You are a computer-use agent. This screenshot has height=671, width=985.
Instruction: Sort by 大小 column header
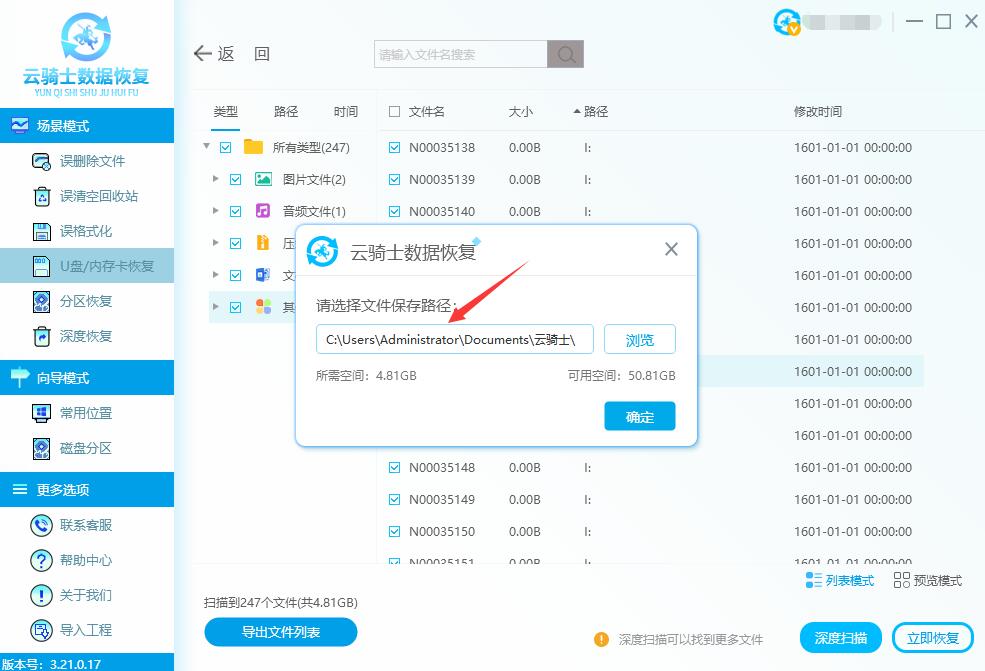tap(521, 112)
